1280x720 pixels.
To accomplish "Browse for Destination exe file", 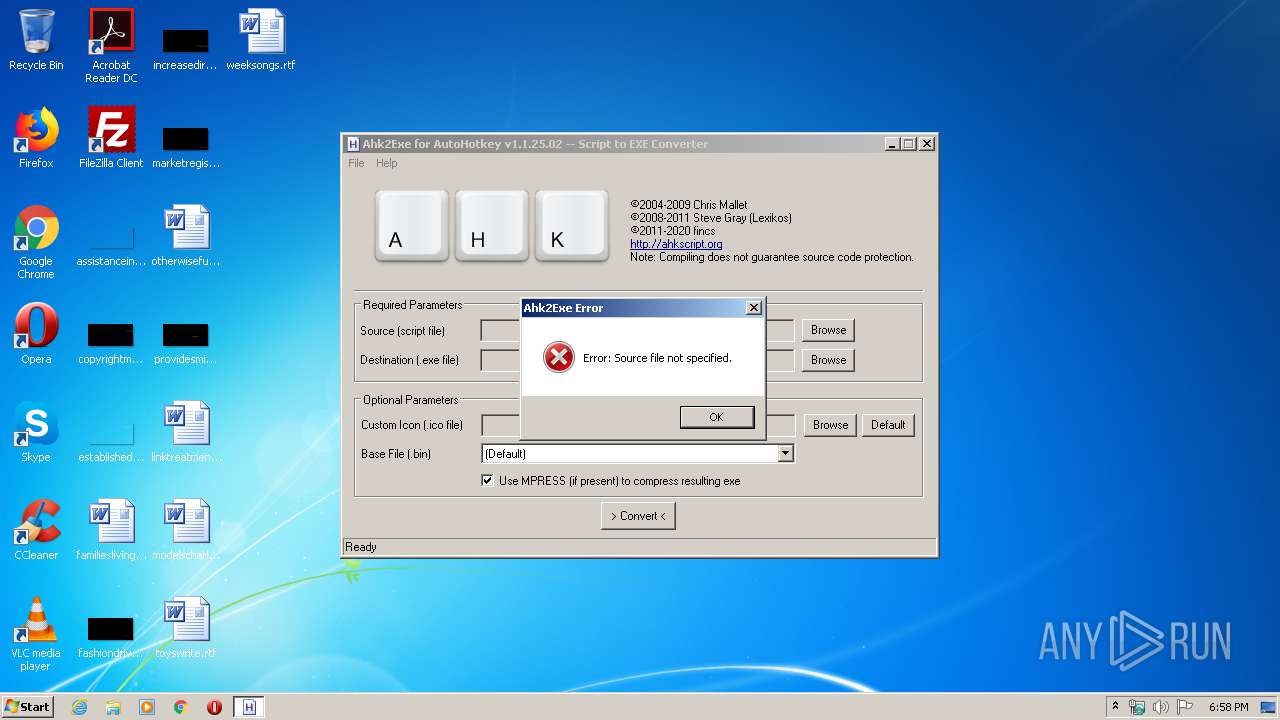I will [x=828, y=360].
